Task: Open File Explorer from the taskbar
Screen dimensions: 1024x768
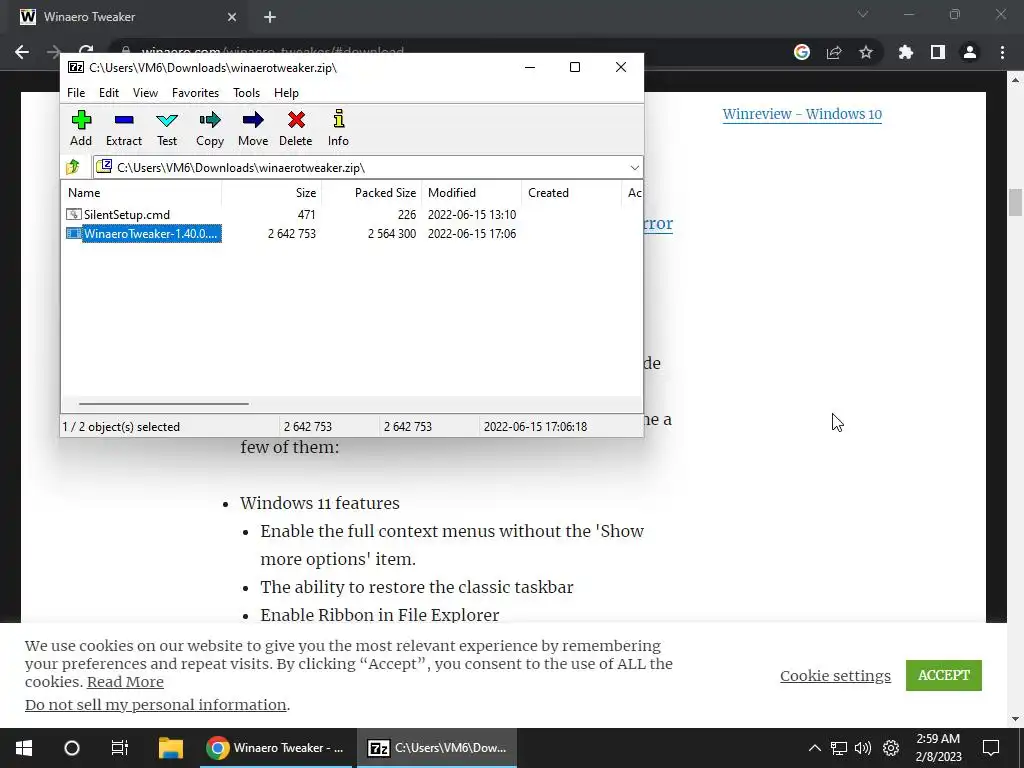Action: click(171, 748)
